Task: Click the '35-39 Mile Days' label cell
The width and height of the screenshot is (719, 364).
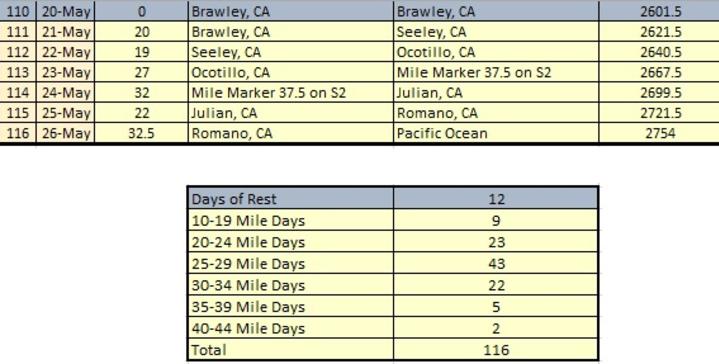Action: (290, 307)
